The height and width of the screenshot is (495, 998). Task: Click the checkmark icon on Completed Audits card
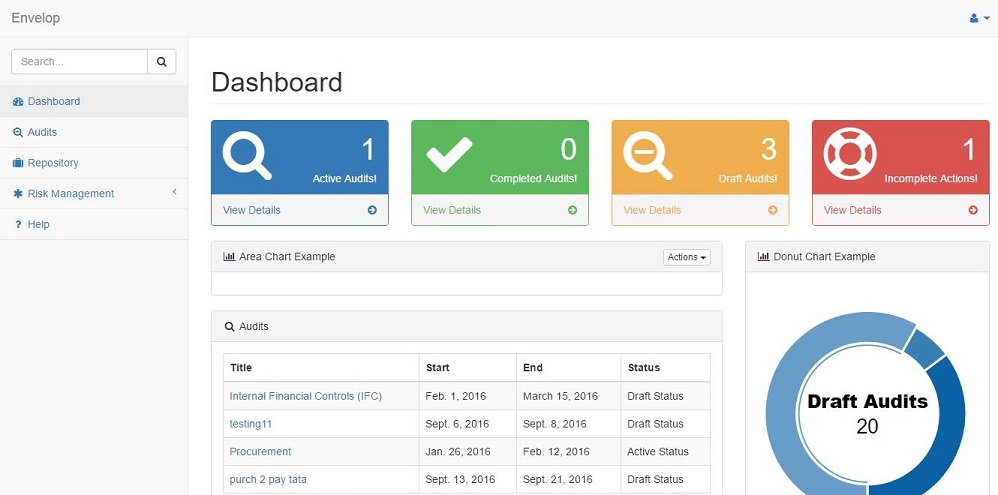pyautogui.click(x=449, y=155)
